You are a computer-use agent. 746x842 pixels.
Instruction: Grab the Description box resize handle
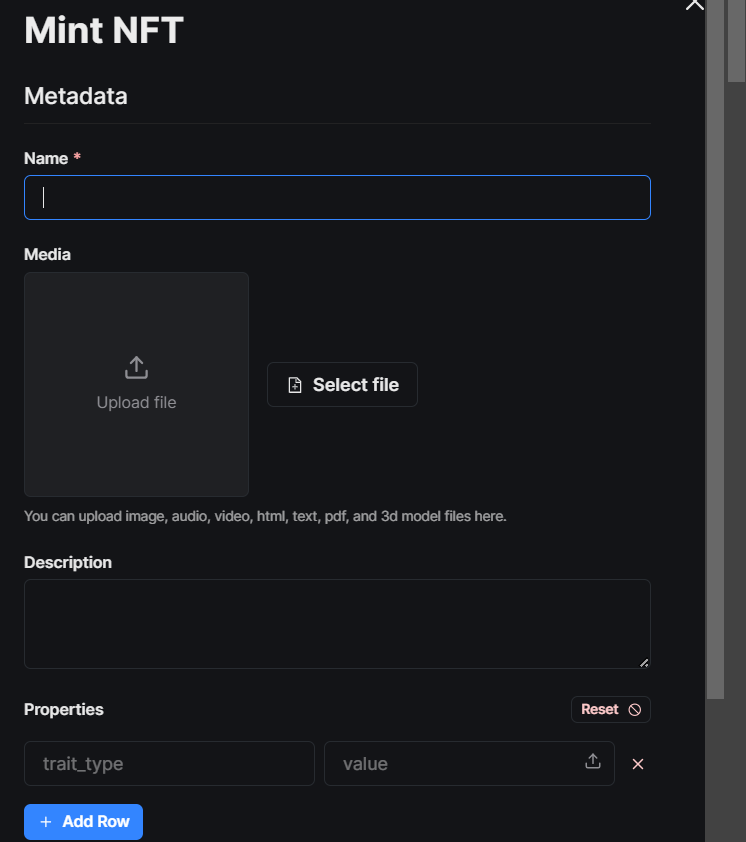click(644, 662)
